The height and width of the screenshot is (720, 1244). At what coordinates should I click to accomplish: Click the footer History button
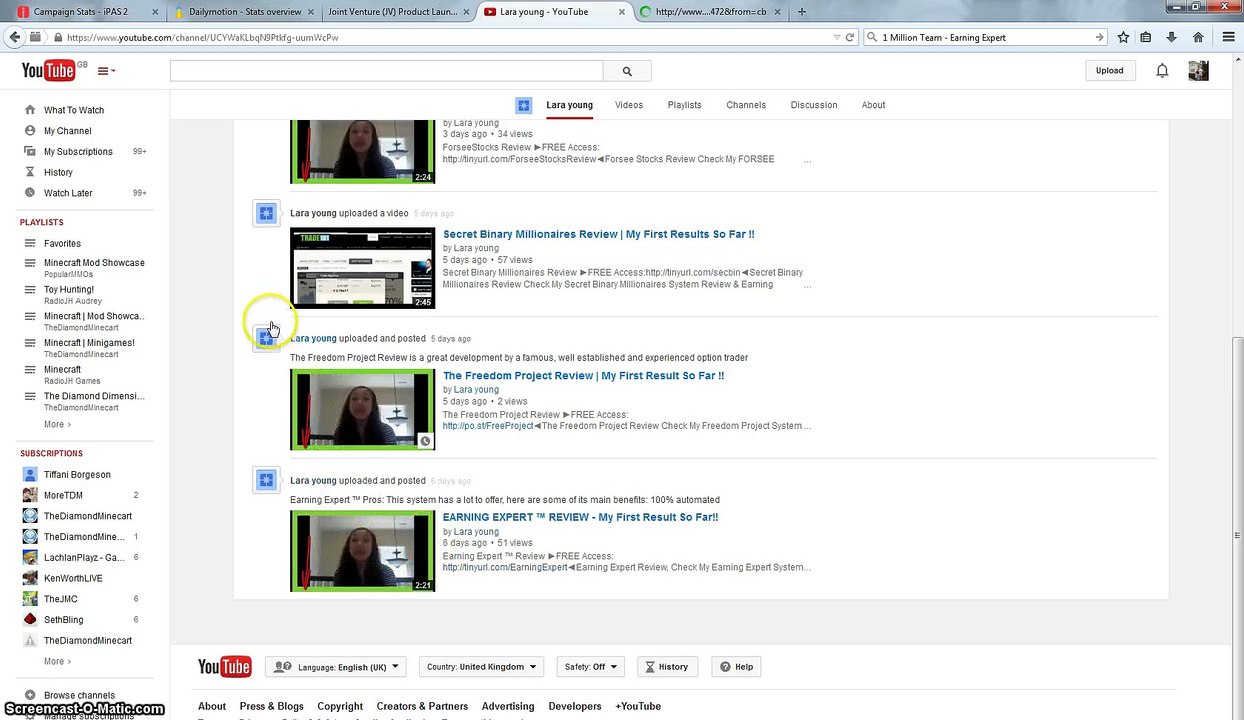[x=666, y=667]
